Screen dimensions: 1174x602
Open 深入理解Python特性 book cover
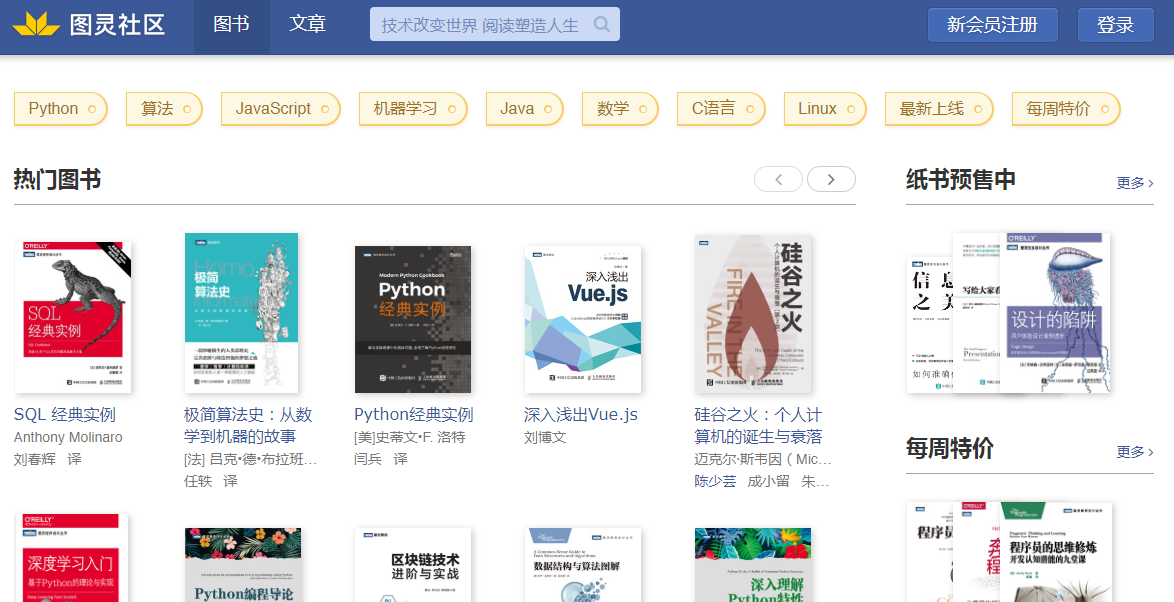coord(753,565)
